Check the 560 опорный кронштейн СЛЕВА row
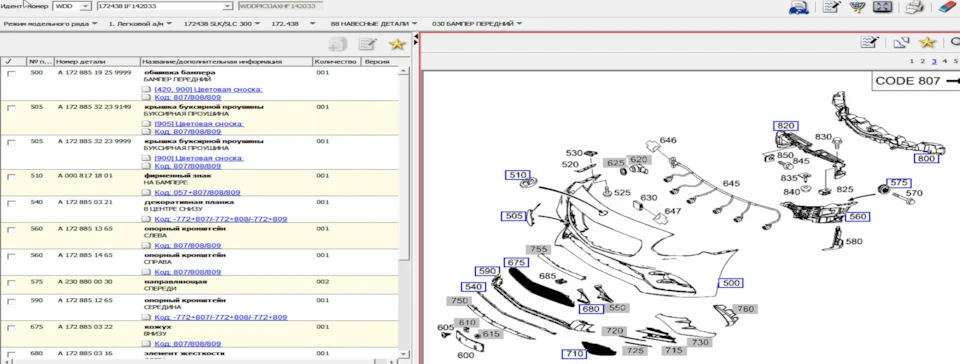 [x=10, y=229]
